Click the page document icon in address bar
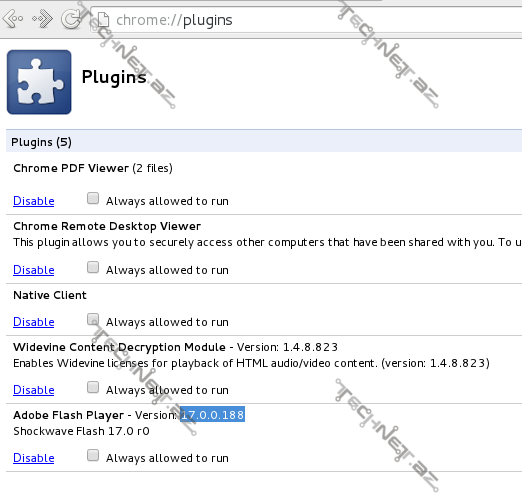The height and width of the screenshot is (493, 522). coord(103,20)
